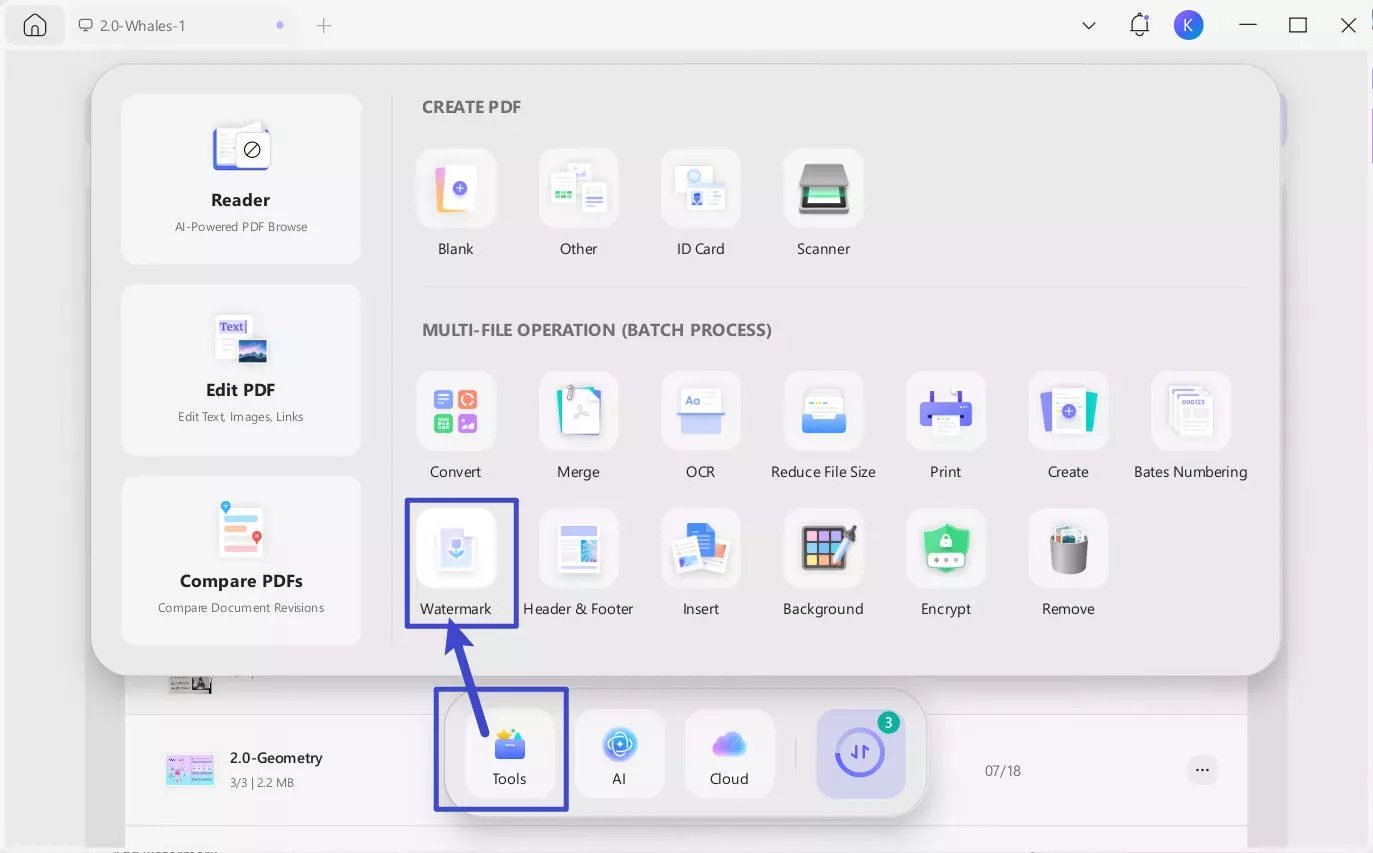Go to the Home screen icon
This screenshot has height=853, width=1373.
[35, 26]
